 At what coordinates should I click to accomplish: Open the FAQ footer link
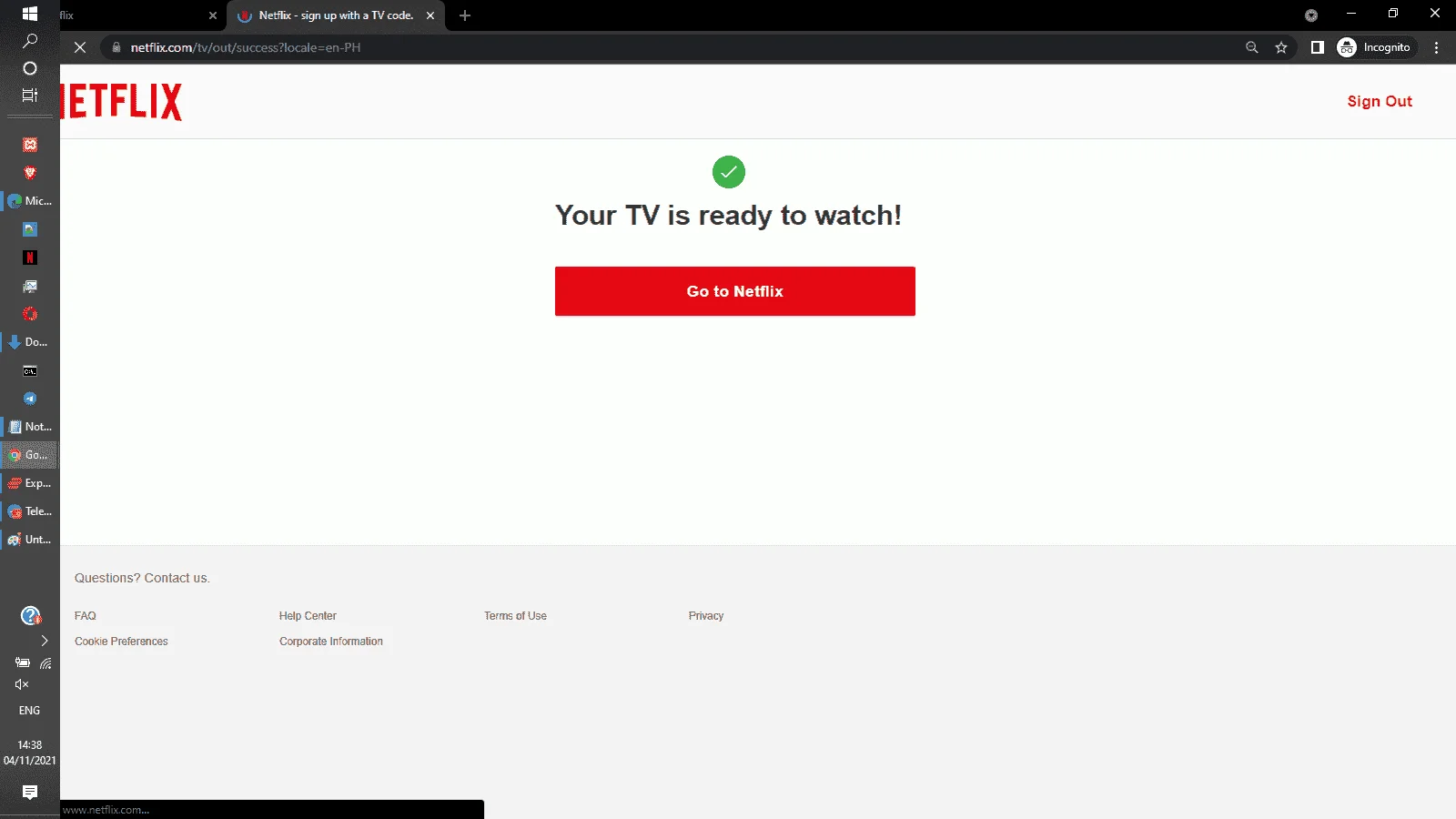[x=86, y=616]
